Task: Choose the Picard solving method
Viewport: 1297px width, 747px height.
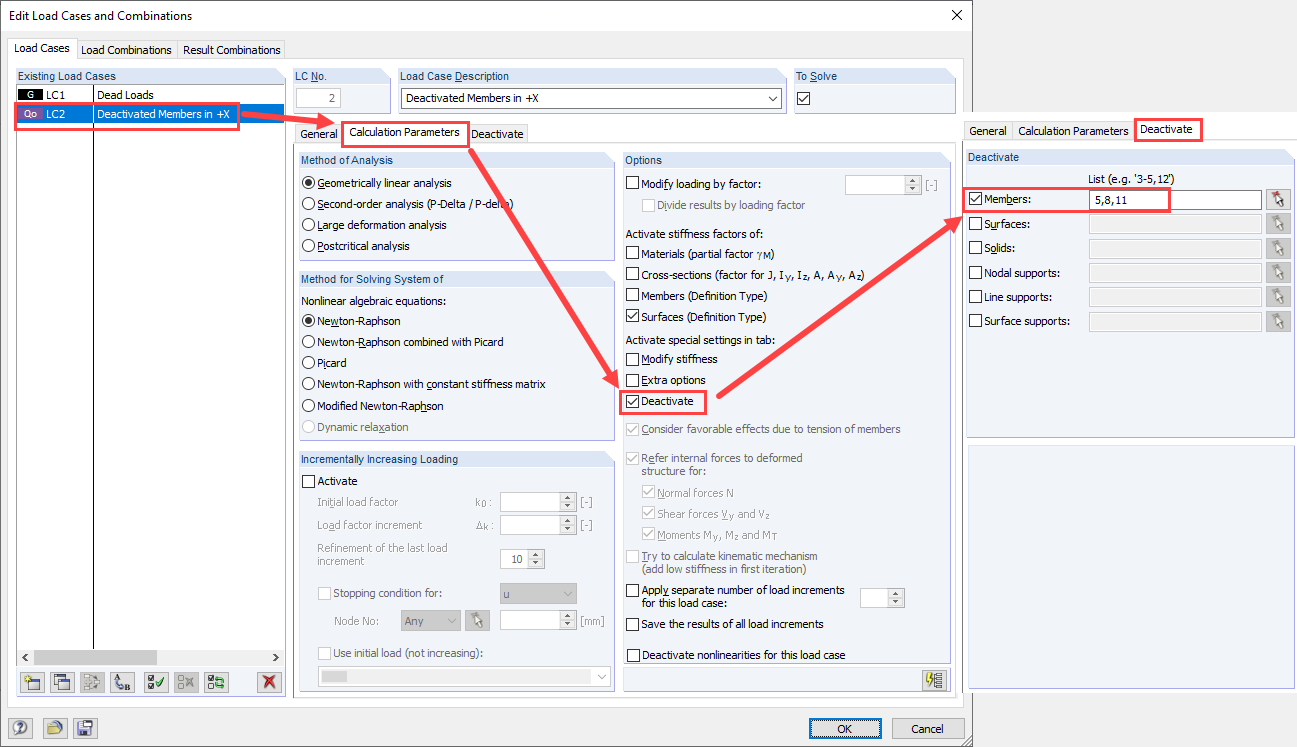Action: tap(311, 362)
